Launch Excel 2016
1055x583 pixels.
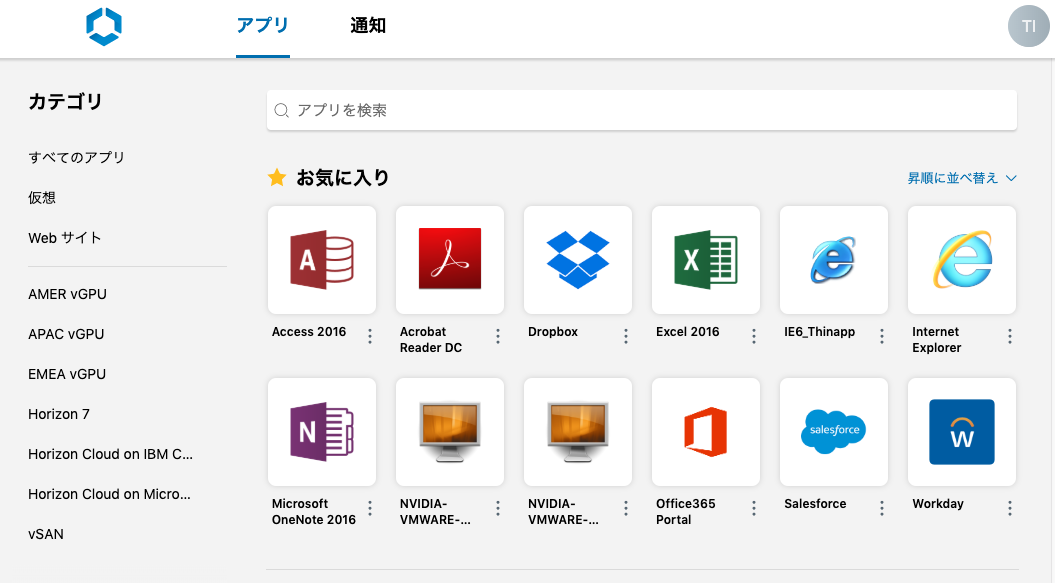705,258
